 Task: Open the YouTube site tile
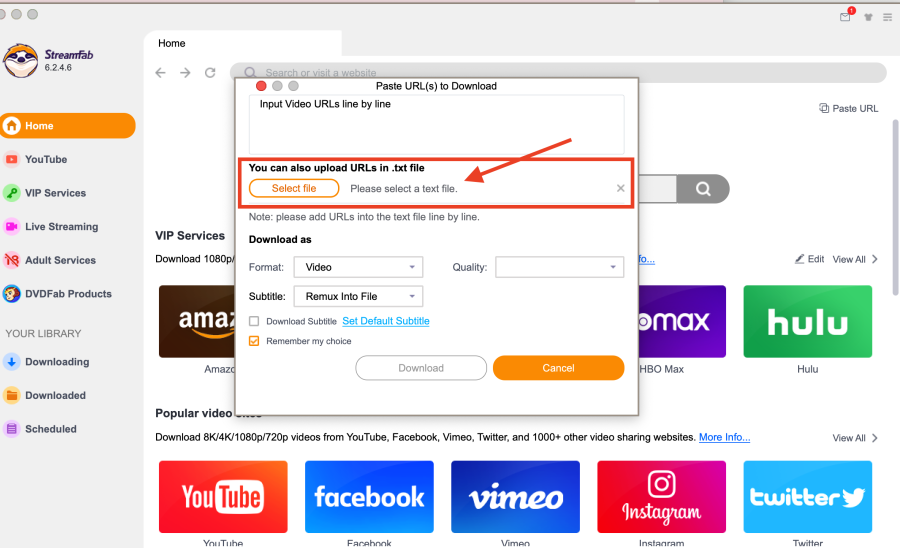click(x=223, y=497)
